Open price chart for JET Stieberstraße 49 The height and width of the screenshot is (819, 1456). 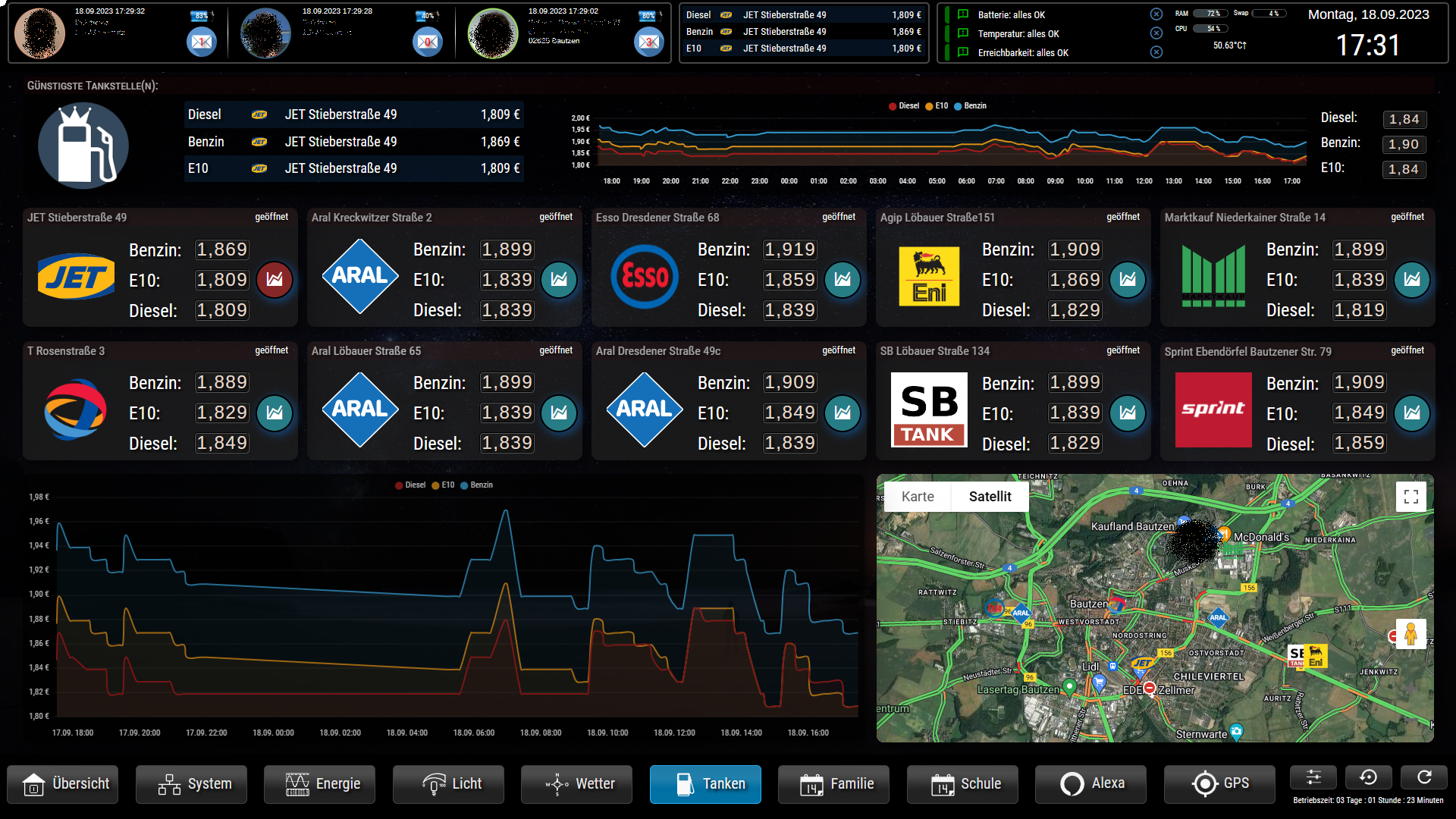(x=275, y=280)
